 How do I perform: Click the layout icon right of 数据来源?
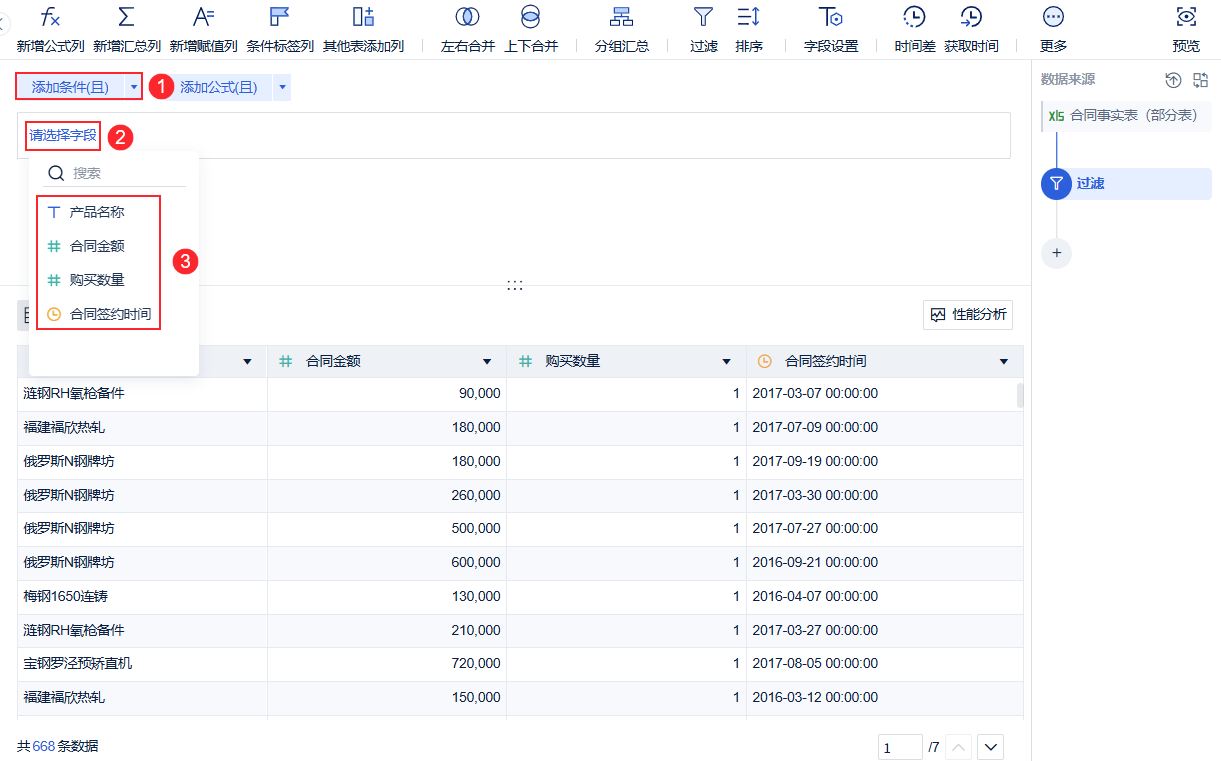pyautogui.click(x=1201, y=80)
